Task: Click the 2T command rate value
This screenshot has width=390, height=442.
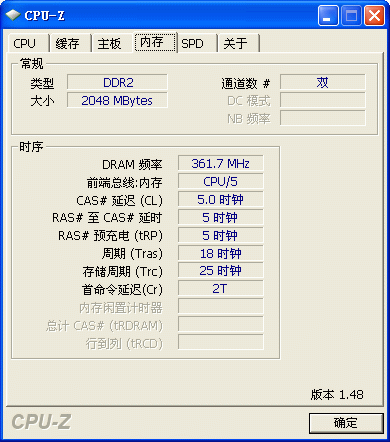Action: pos(220,289)
